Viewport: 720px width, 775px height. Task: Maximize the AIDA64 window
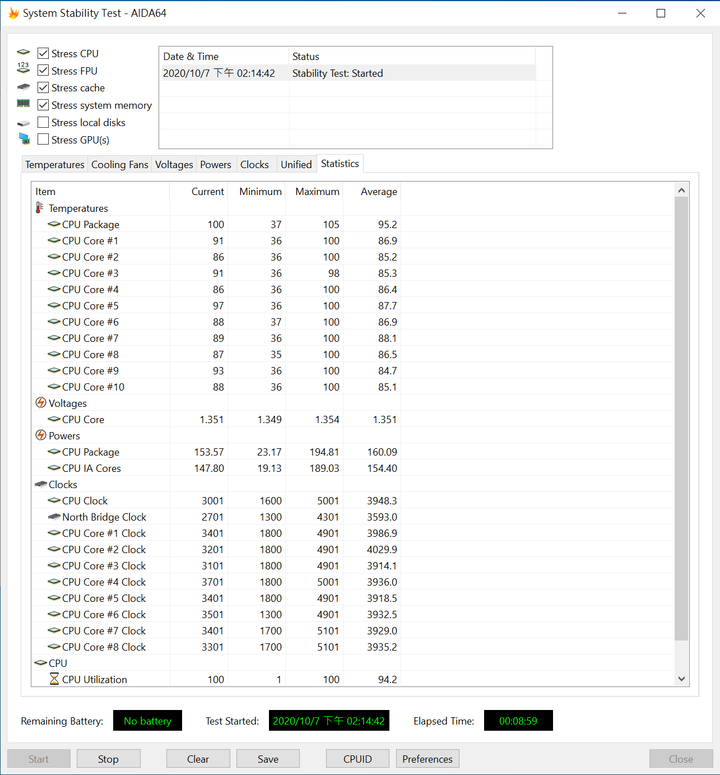tap(661, 13)
